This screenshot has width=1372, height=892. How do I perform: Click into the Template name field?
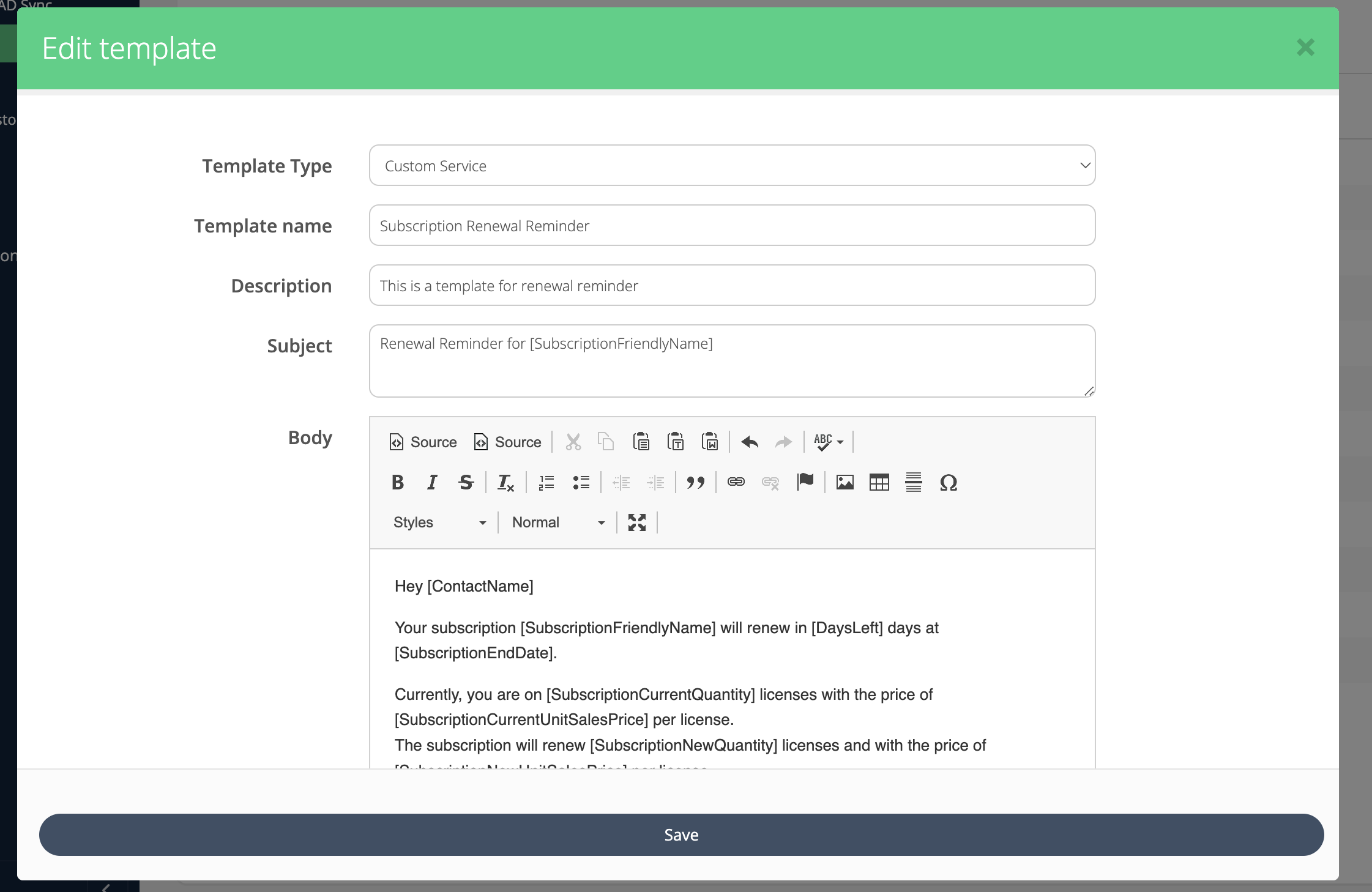click(x=732, y=226)
